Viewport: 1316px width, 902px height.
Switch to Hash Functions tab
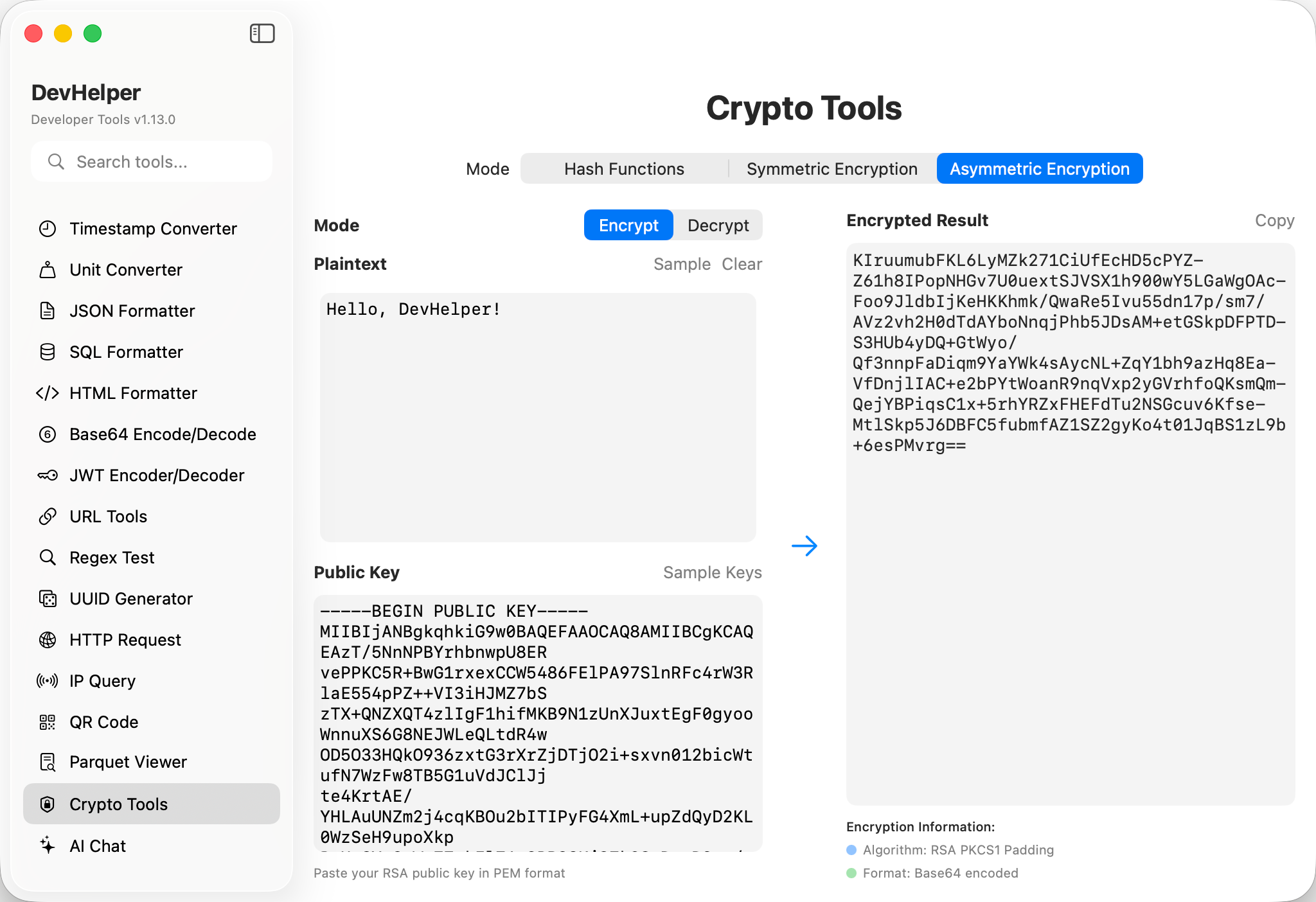click(624, 169)
